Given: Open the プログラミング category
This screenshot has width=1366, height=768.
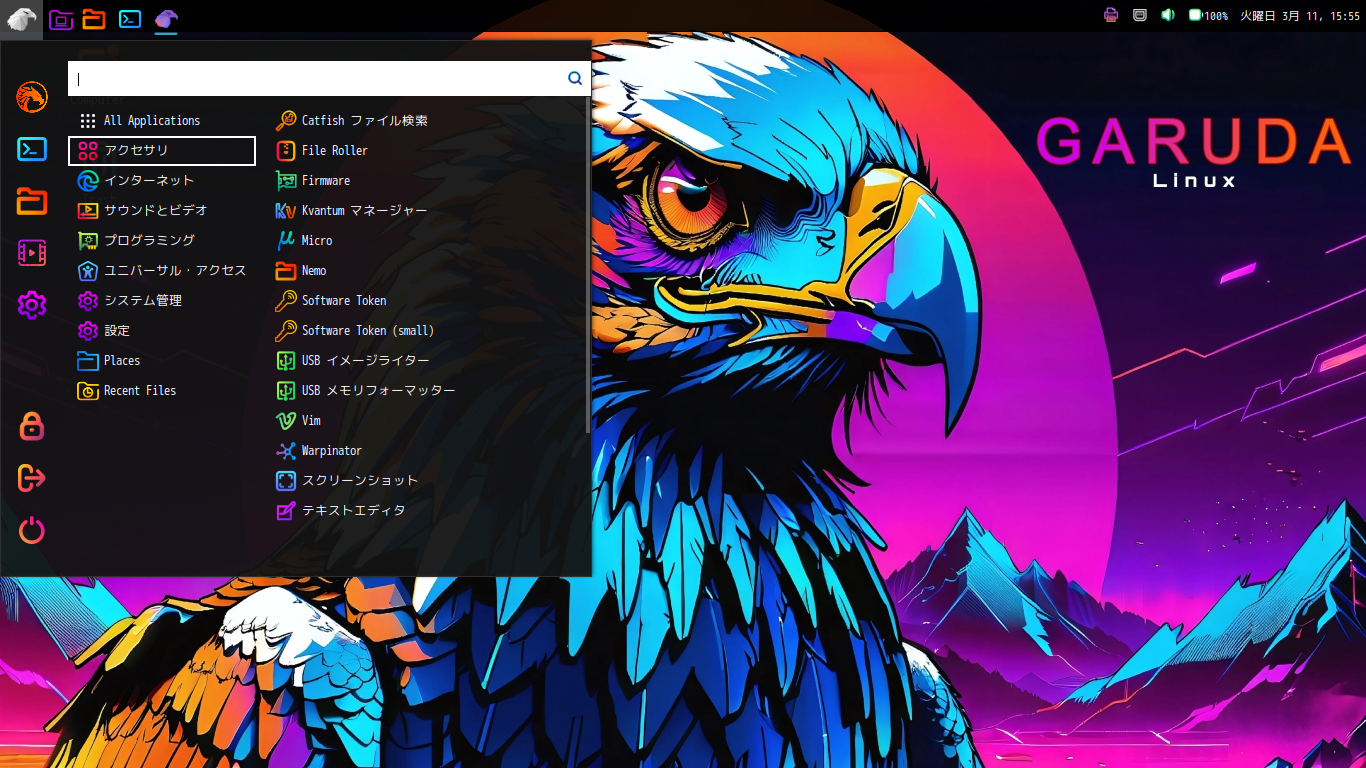Looking at the screenshot, I should pyautogui.click(x=162, y=240).
